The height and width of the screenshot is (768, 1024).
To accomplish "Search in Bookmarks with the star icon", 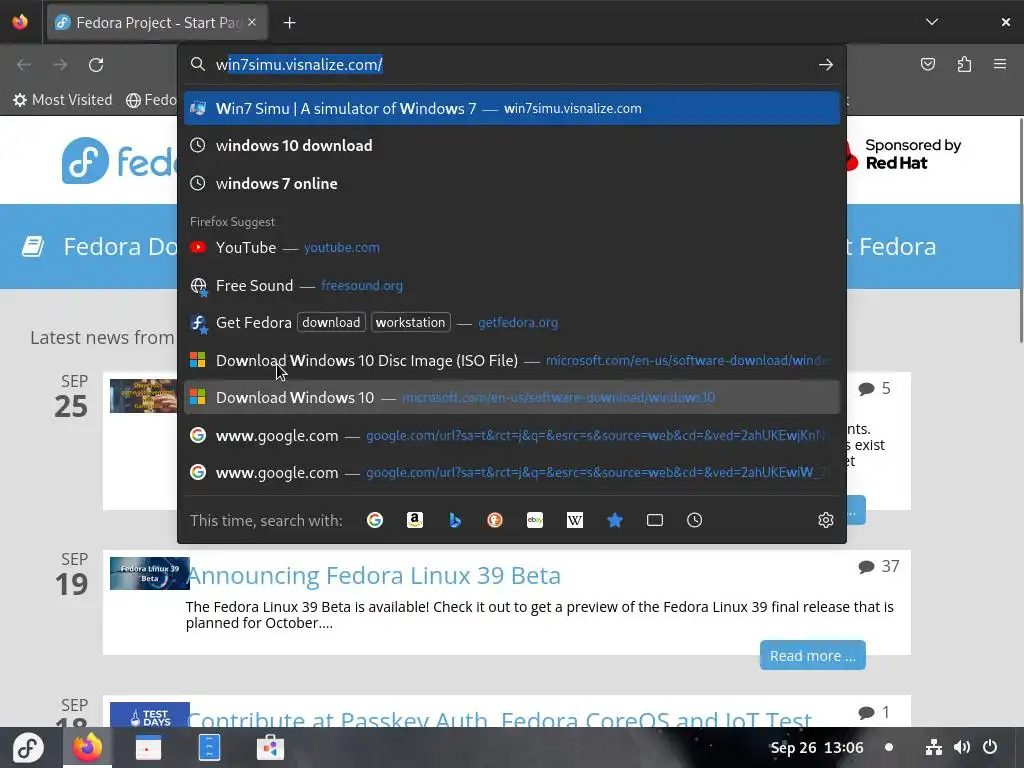I will point(615,520).
